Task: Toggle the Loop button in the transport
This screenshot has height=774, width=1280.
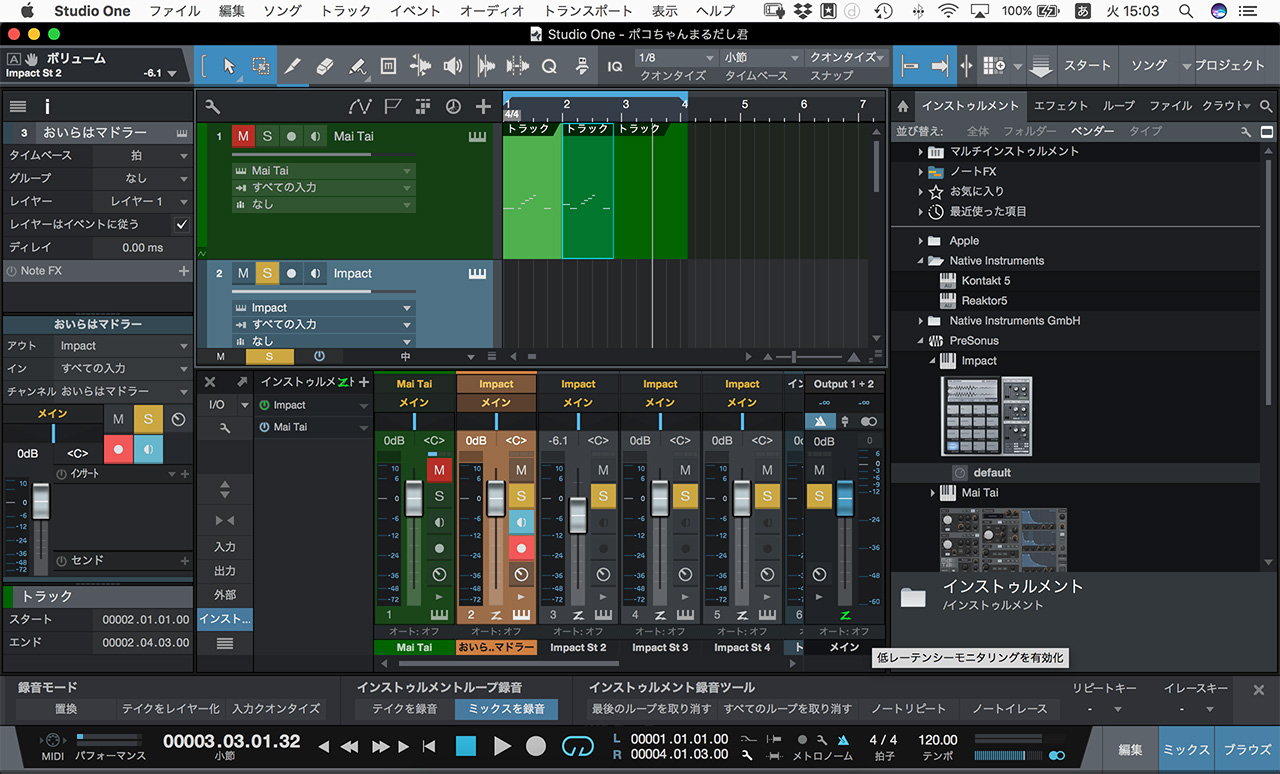Action: point(577,746)
